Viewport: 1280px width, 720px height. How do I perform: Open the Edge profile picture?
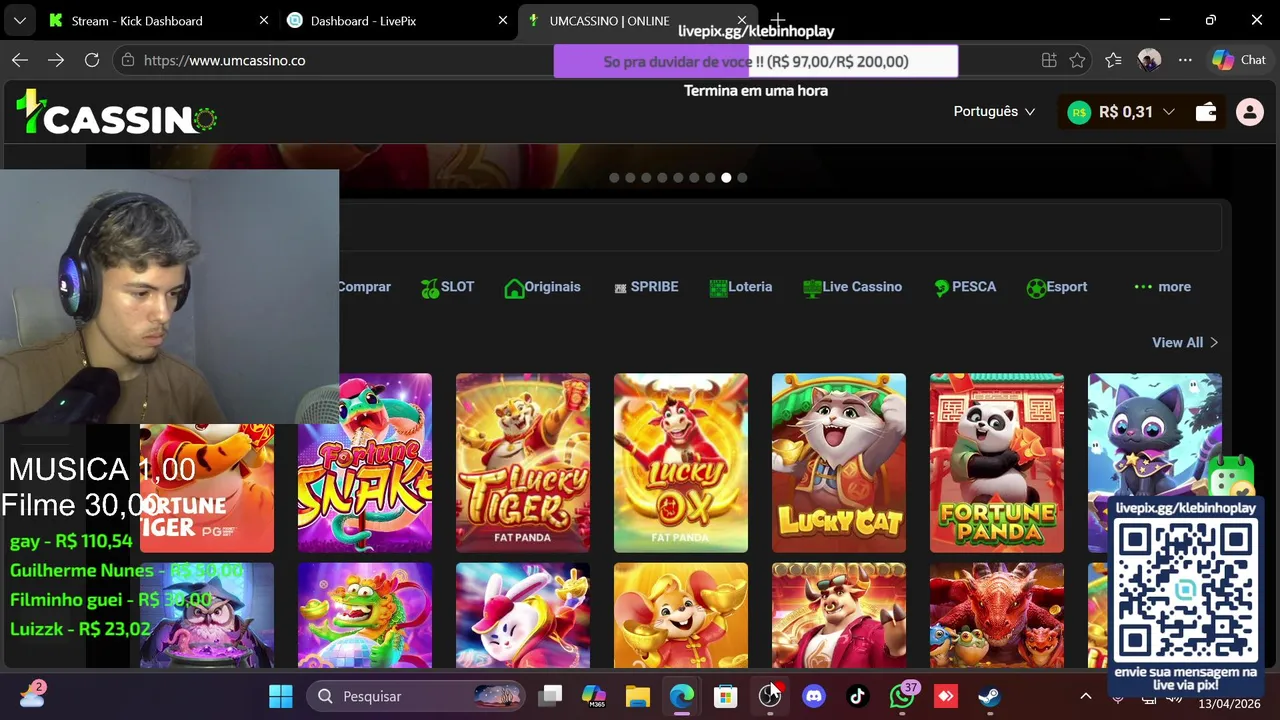click(1149, 60)
